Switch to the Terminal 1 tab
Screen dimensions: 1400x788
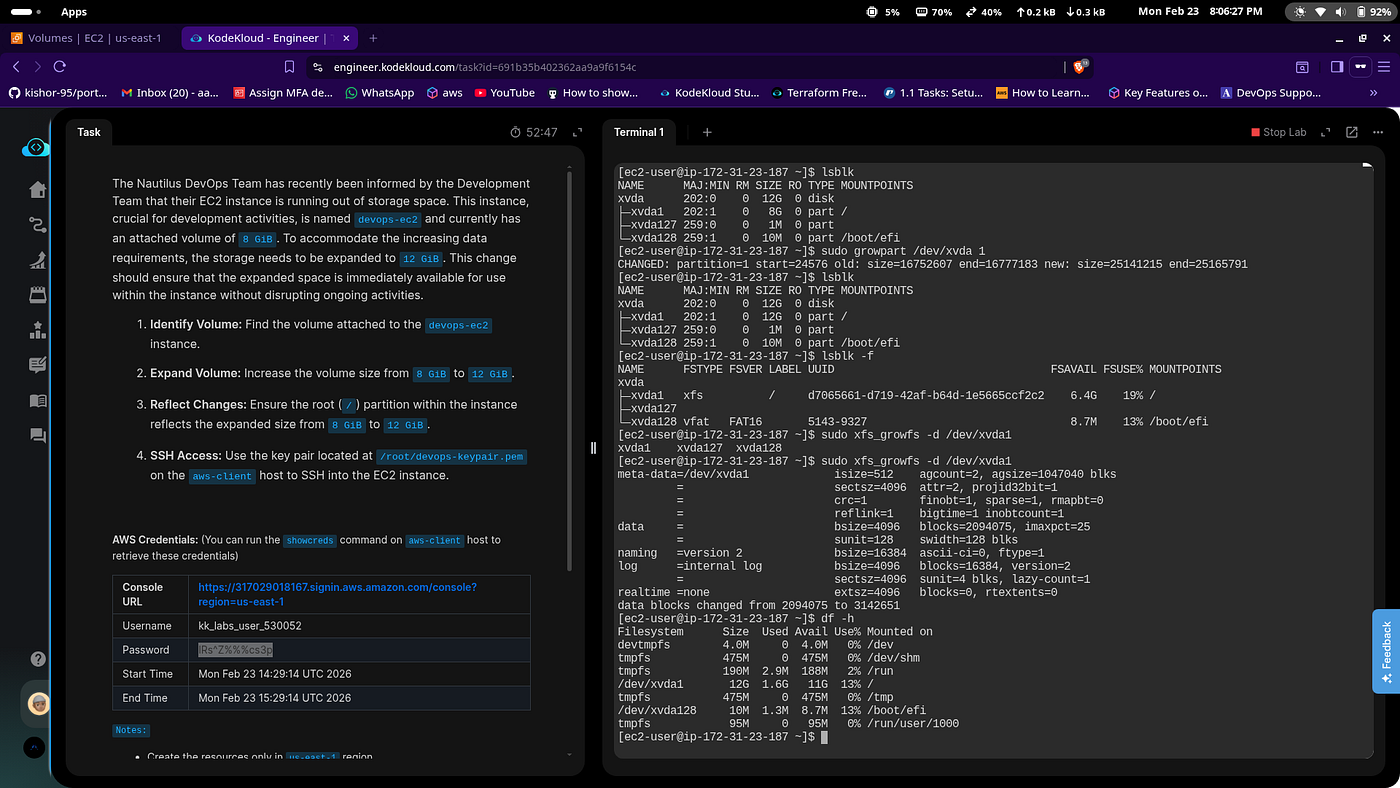click(x=639, y=132)
